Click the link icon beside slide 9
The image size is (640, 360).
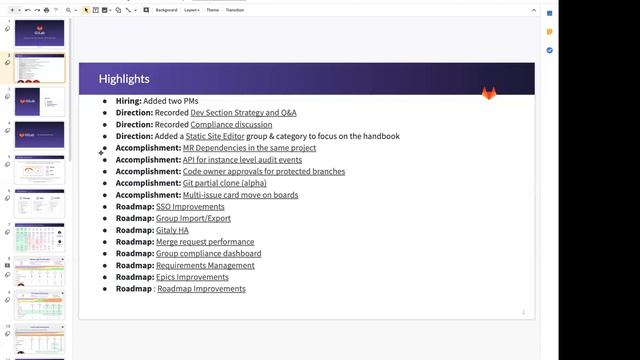7,300
